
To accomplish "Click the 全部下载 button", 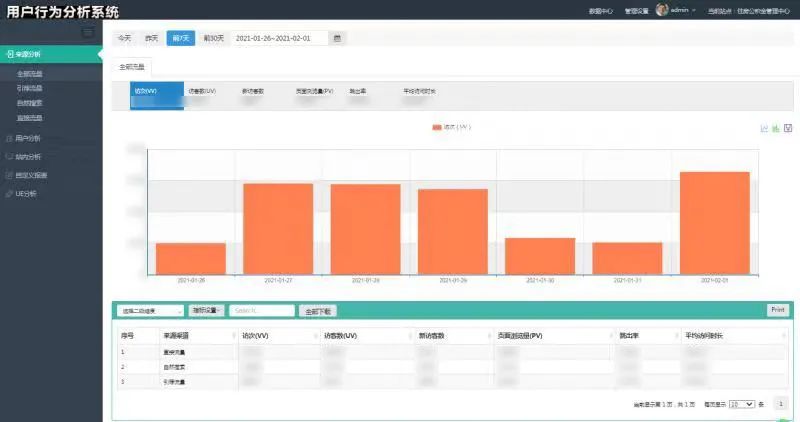I will (320, 311).
